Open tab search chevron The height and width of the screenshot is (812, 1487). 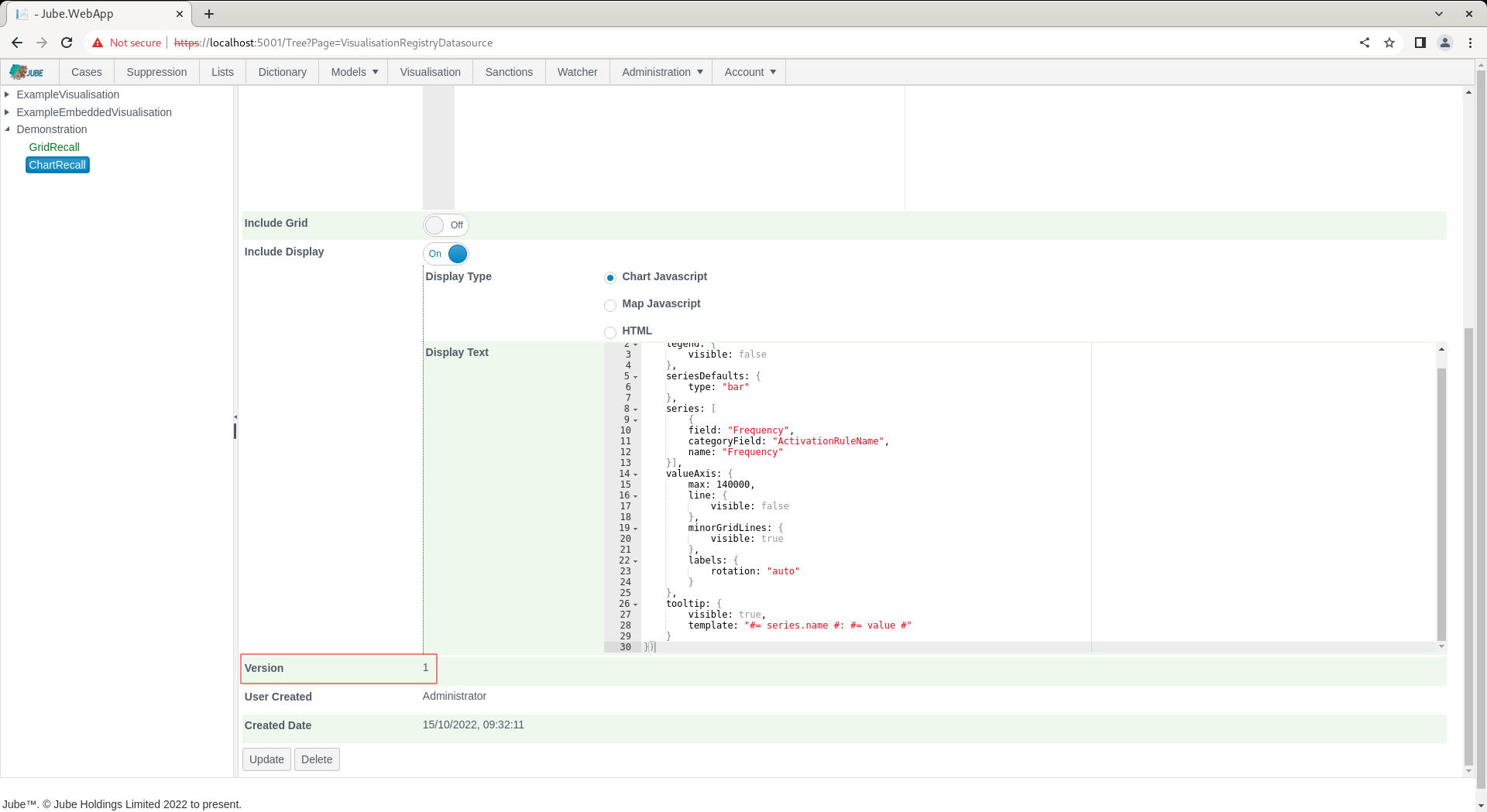(x=1439, y=14)
